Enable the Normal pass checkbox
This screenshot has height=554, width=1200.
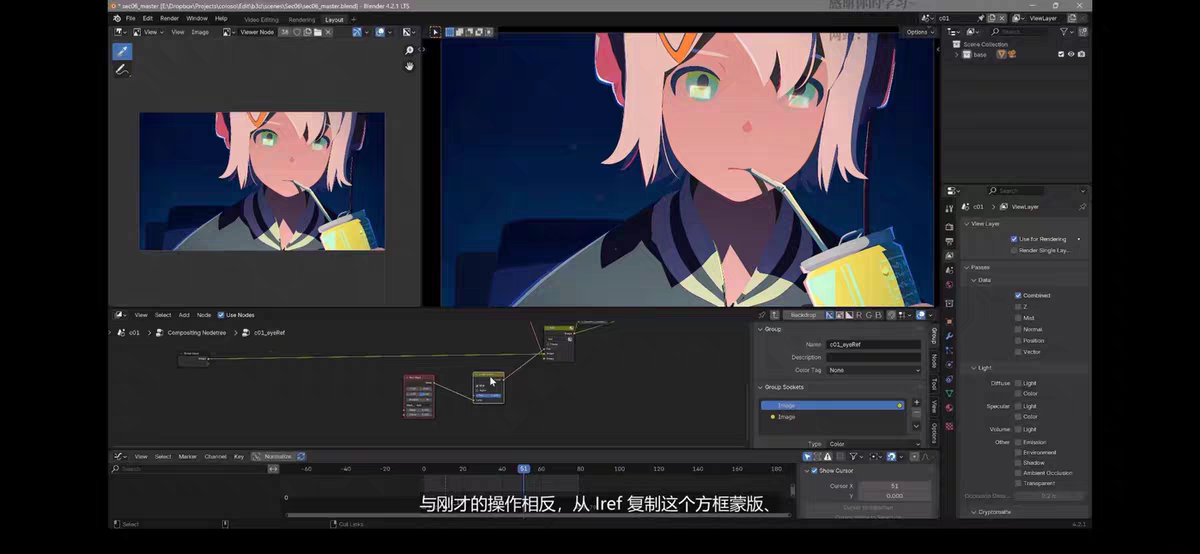(1018, 329)
